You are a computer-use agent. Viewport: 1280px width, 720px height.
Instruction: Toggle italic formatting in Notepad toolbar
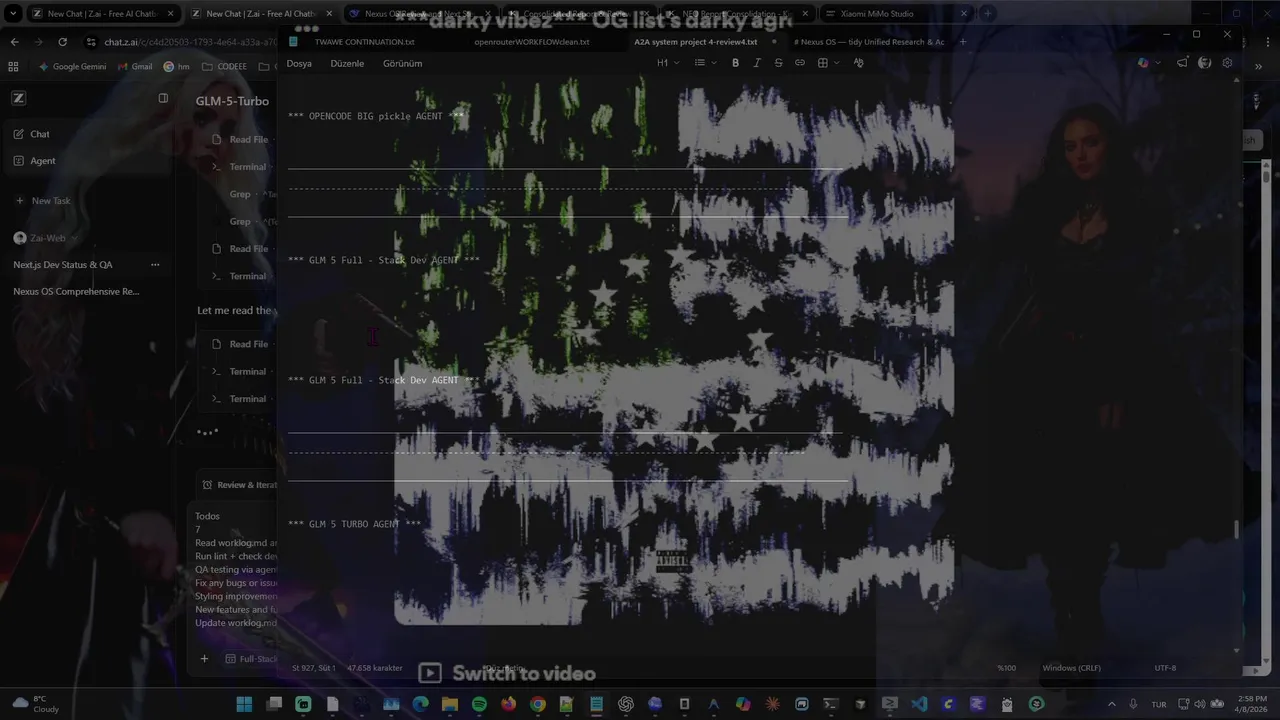[x=757, y=63]
